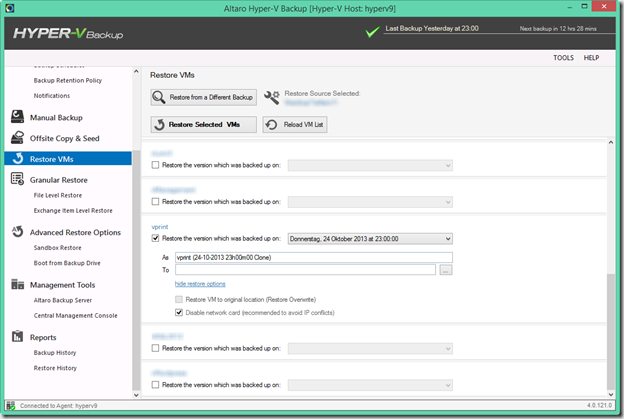This screenshot has height=419, width=624.
Task: Click Reload VM List button
Action: 295,125
